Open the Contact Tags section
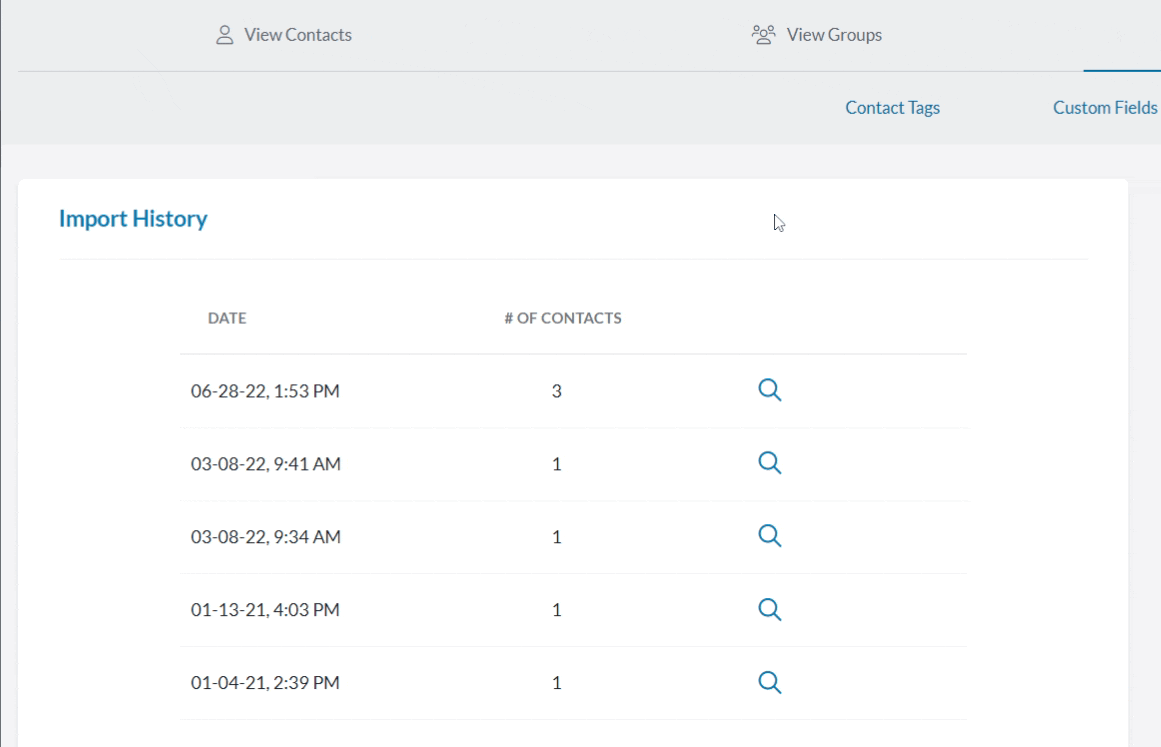Viewport: 1161px width, 747px height. click(x=891, y=107)
